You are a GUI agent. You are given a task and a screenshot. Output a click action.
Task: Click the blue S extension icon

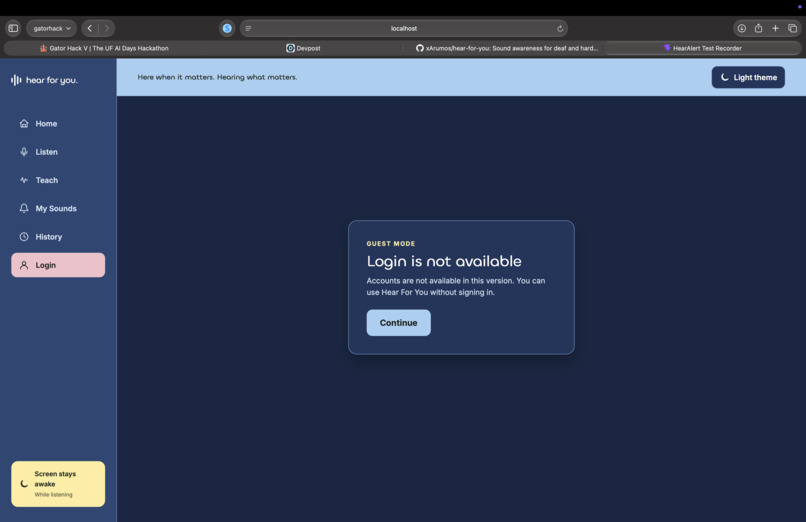coord(227,28)
